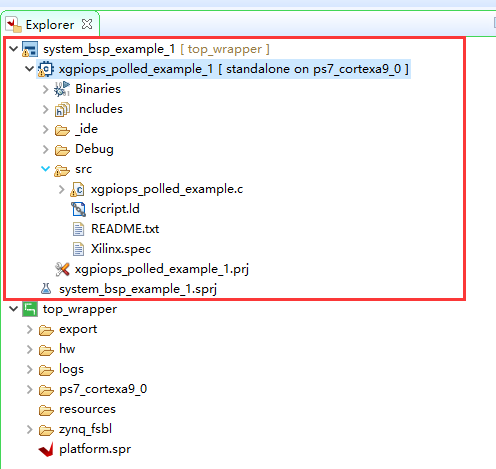
Task: Open README.txt in the src folder
Action: [125, 229]
